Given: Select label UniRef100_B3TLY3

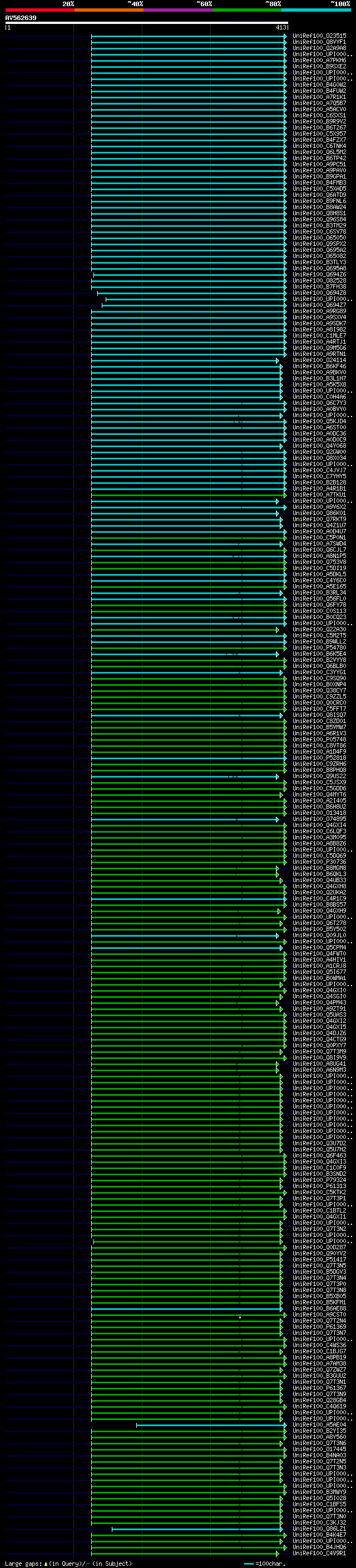Looking at the screenshot, I should pyautogui.click(x=319, y=263).
